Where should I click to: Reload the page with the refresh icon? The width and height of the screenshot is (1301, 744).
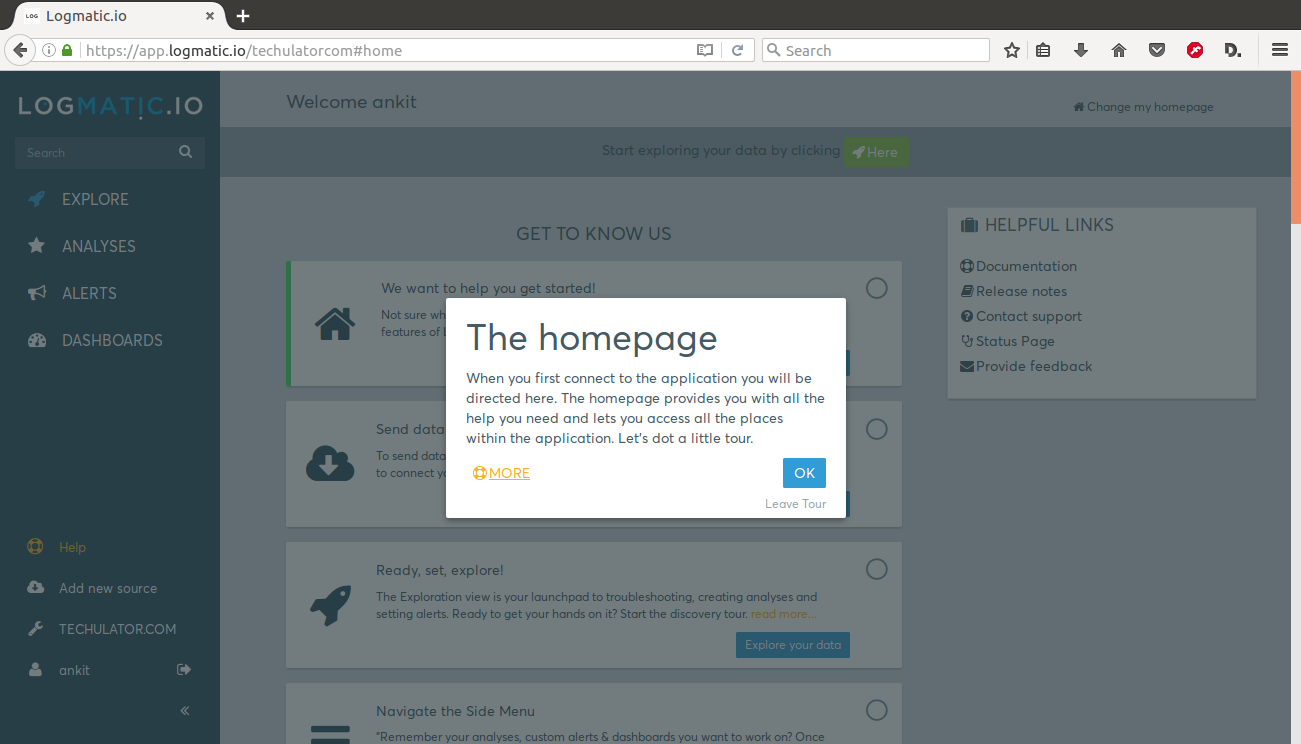point(738,50)
